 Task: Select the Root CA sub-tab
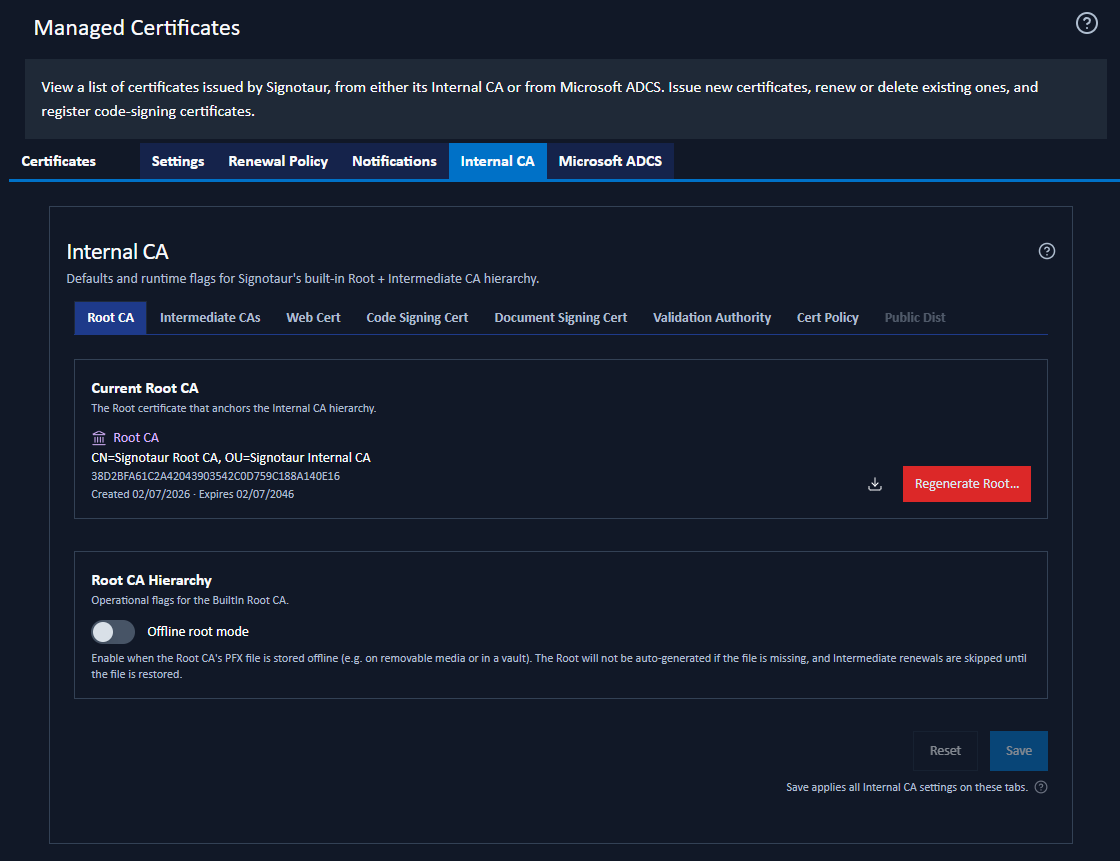coord(110,318)
